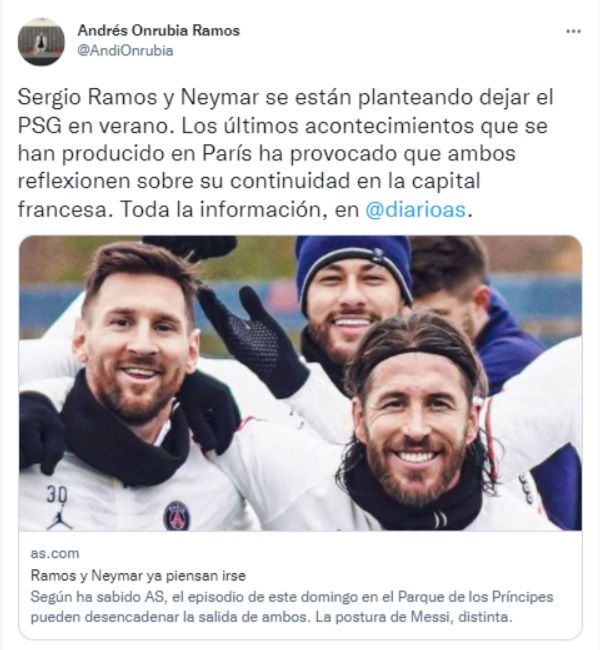Follow the @diarioas mention link

point(416,209)
